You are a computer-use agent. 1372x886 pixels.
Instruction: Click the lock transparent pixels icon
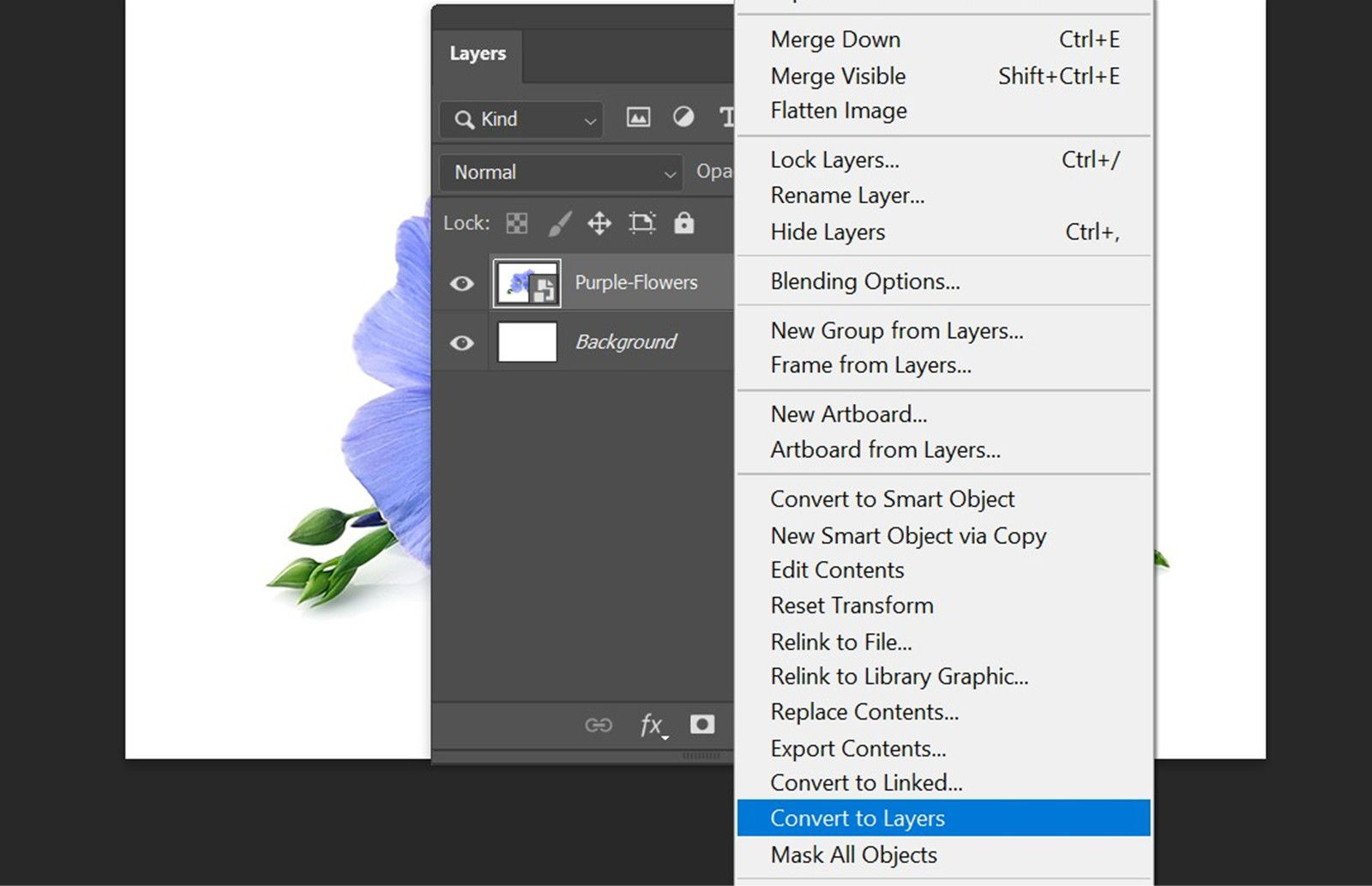(x=518, y=223)
